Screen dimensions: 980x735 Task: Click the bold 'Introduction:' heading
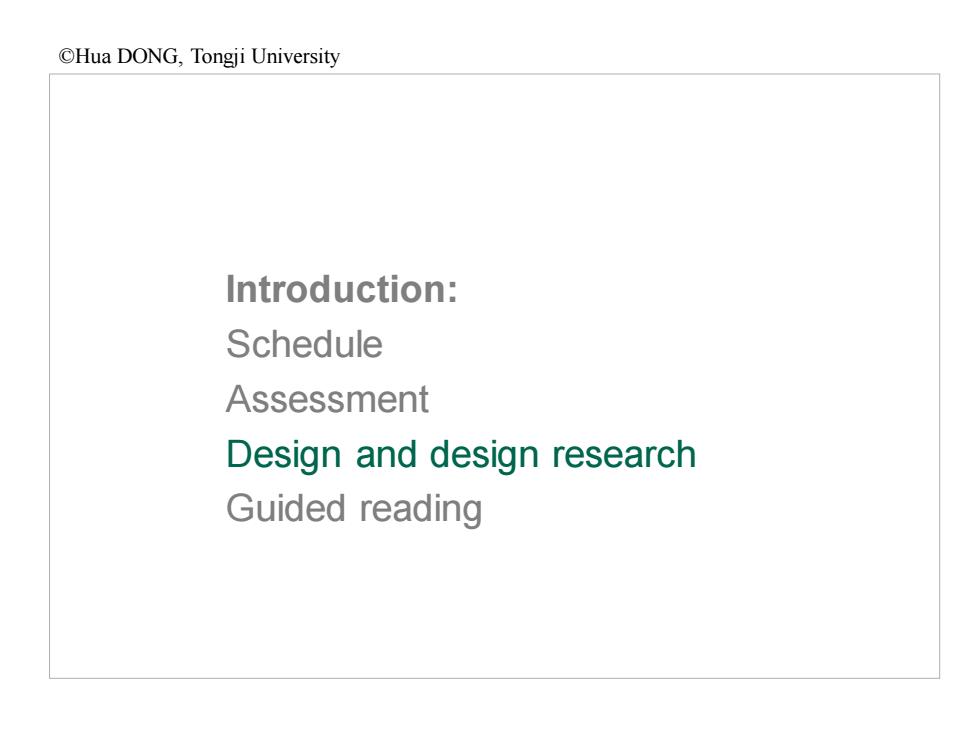point(342,289)
